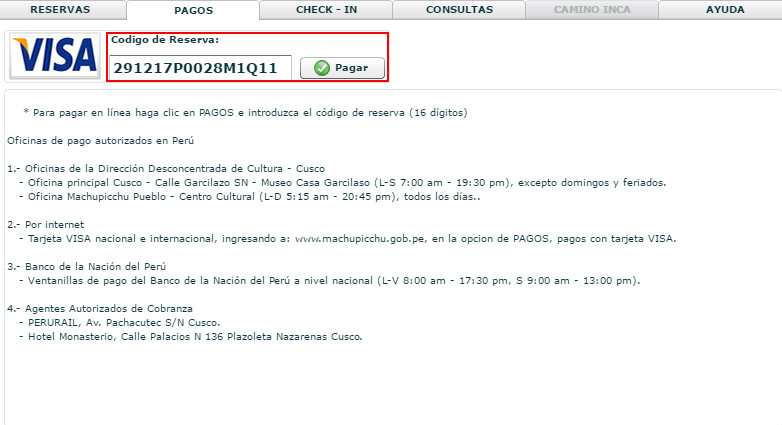Screen dimensions: 782x425
Task: Click the 'Oficinas de pago autorizados en Perú' heading
Action: pos(100,141)
